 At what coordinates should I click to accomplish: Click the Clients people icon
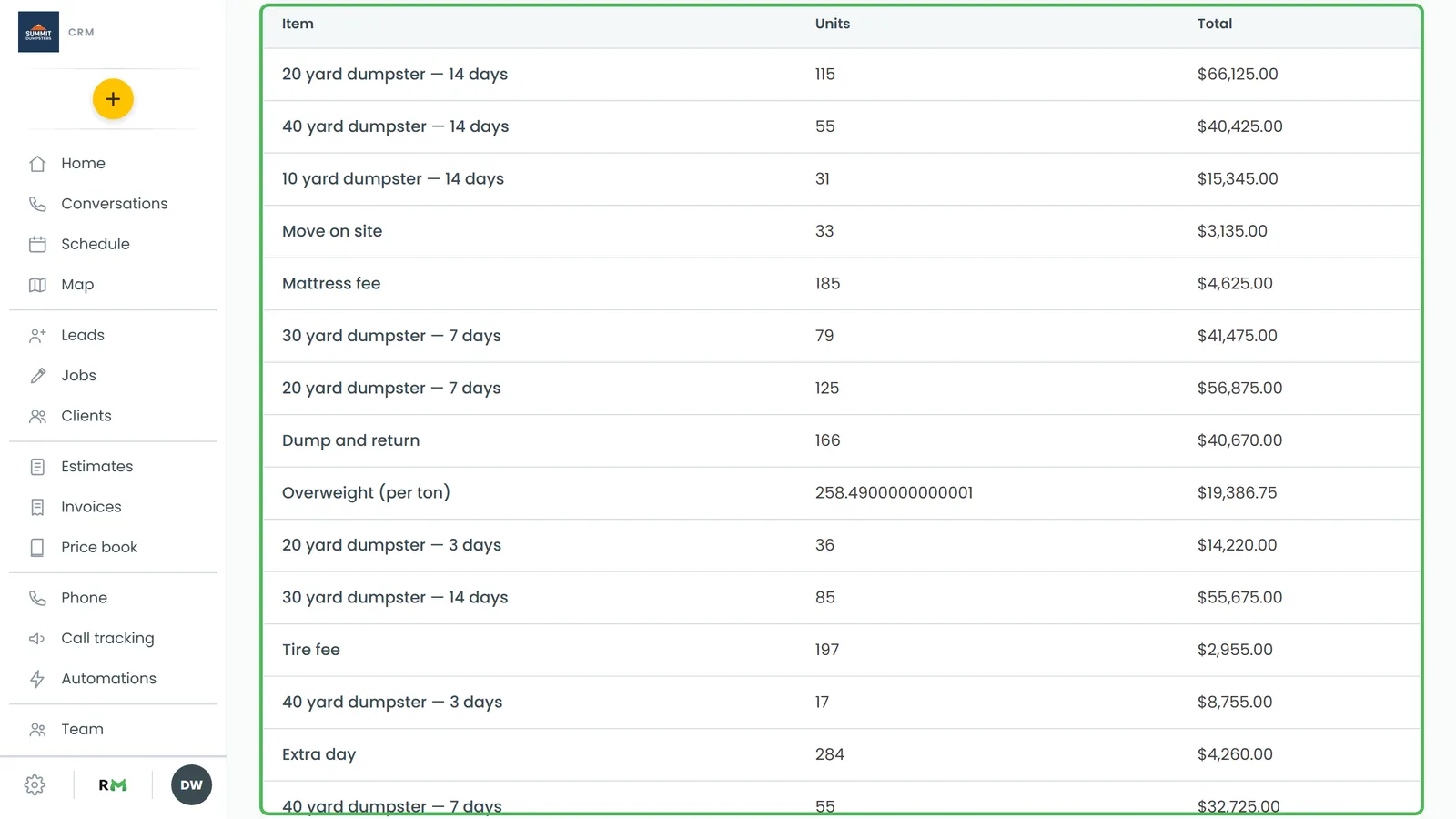[37, 416]
